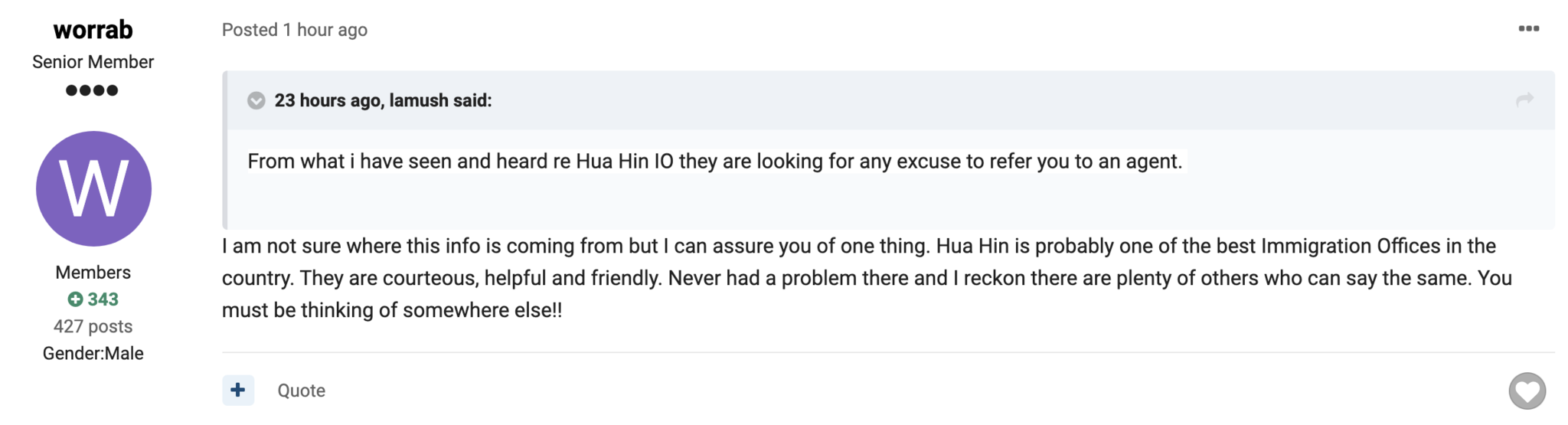The image size is (1568, 425).
Task: Click the Senior Member rank title
Action: [93, 62]
